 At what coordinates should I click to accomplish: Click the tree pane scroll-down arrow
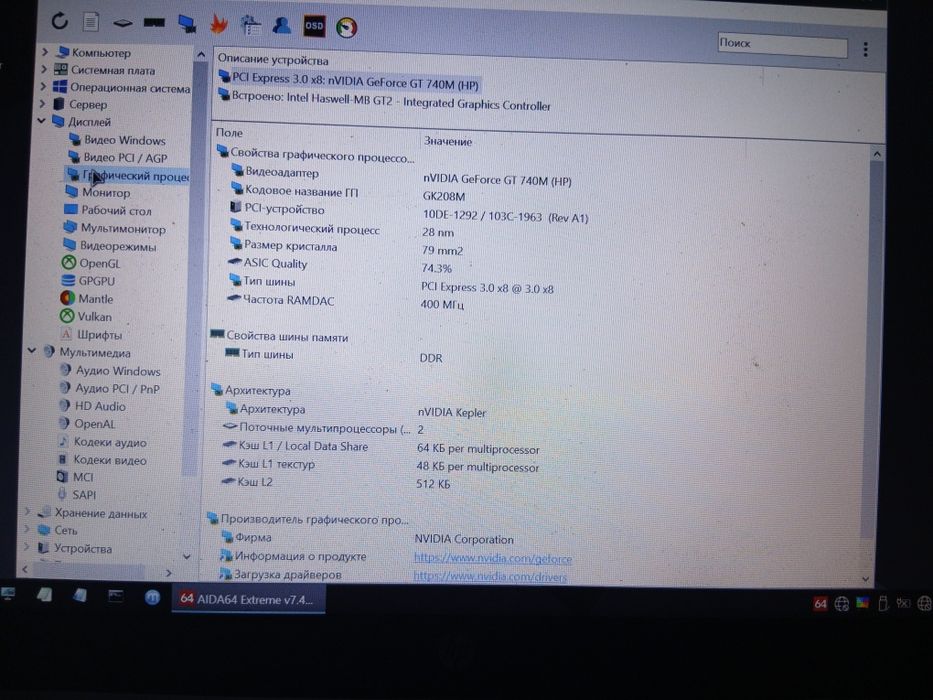186,557
